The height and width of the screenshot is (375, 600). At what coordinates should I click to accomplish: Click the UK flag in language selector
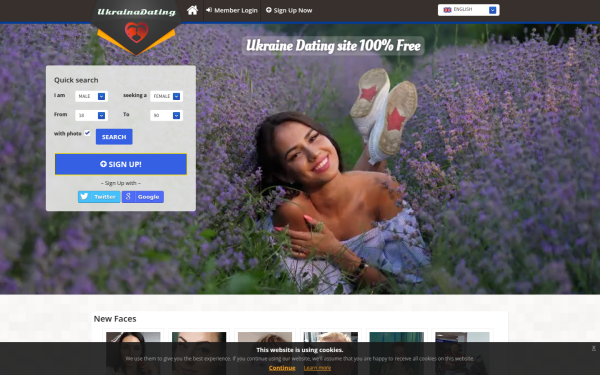(447, 10)
